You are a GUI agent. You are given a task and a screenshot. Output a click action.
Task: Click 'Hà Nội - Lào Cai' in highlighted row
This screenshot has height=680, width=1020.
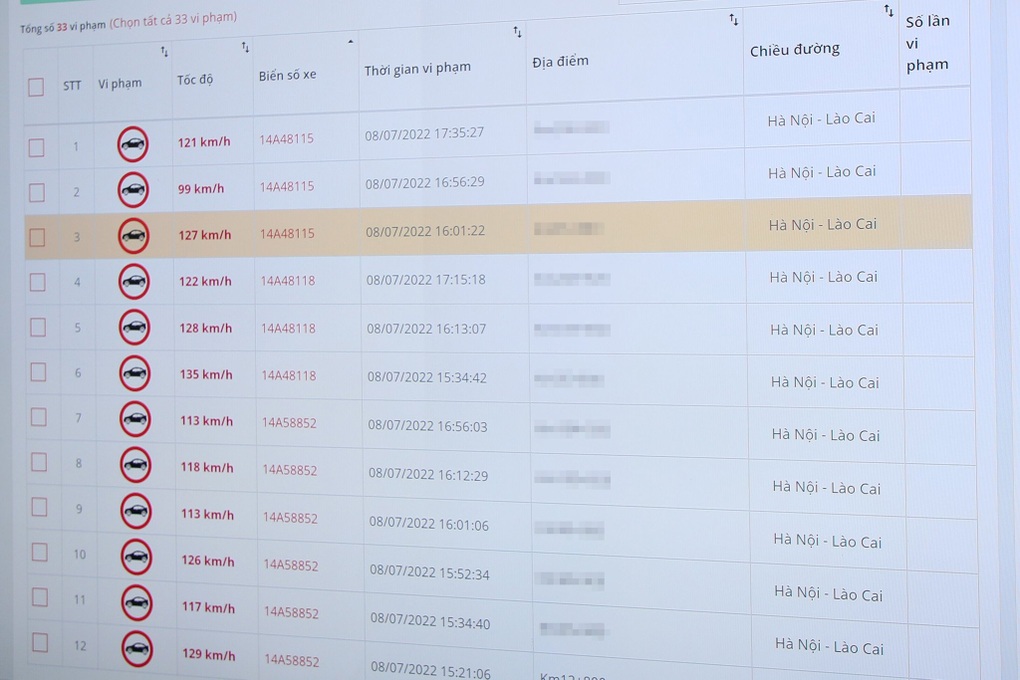[823, 224]
